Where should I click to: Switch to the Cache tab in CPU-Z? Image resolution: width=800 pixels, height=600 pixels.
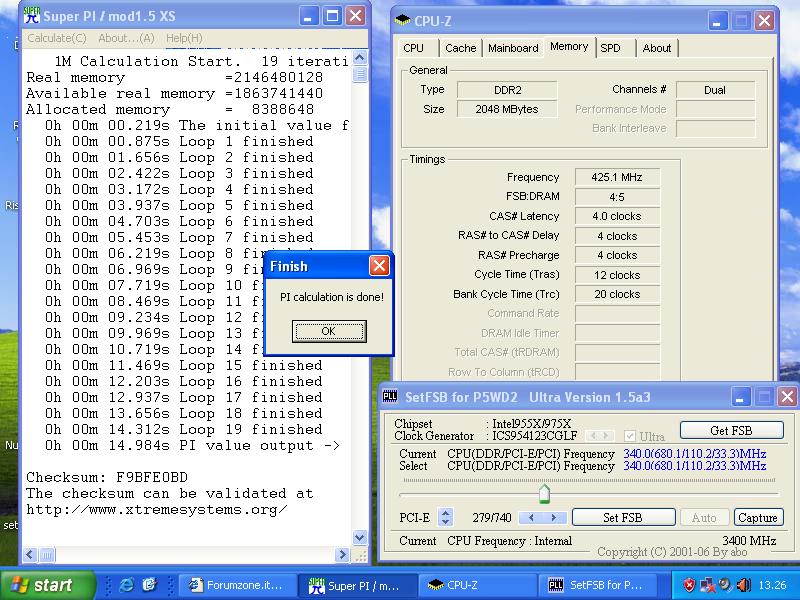(461, 48)
